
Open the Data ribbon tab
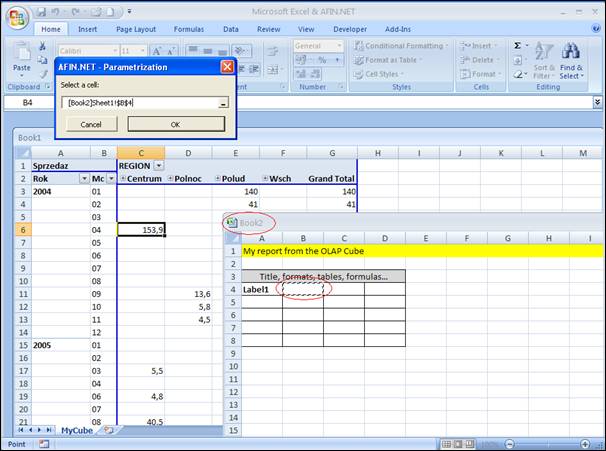[x=231, y=29]
